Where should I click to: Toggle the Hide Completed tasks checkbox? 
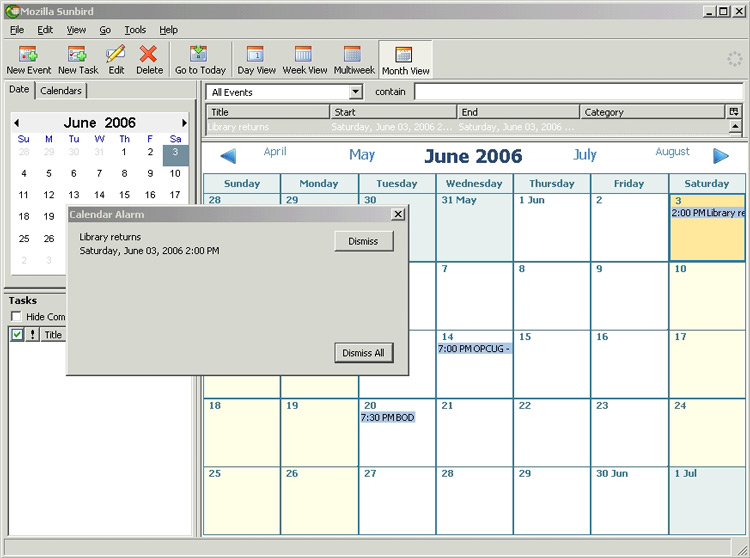(16, 317)
